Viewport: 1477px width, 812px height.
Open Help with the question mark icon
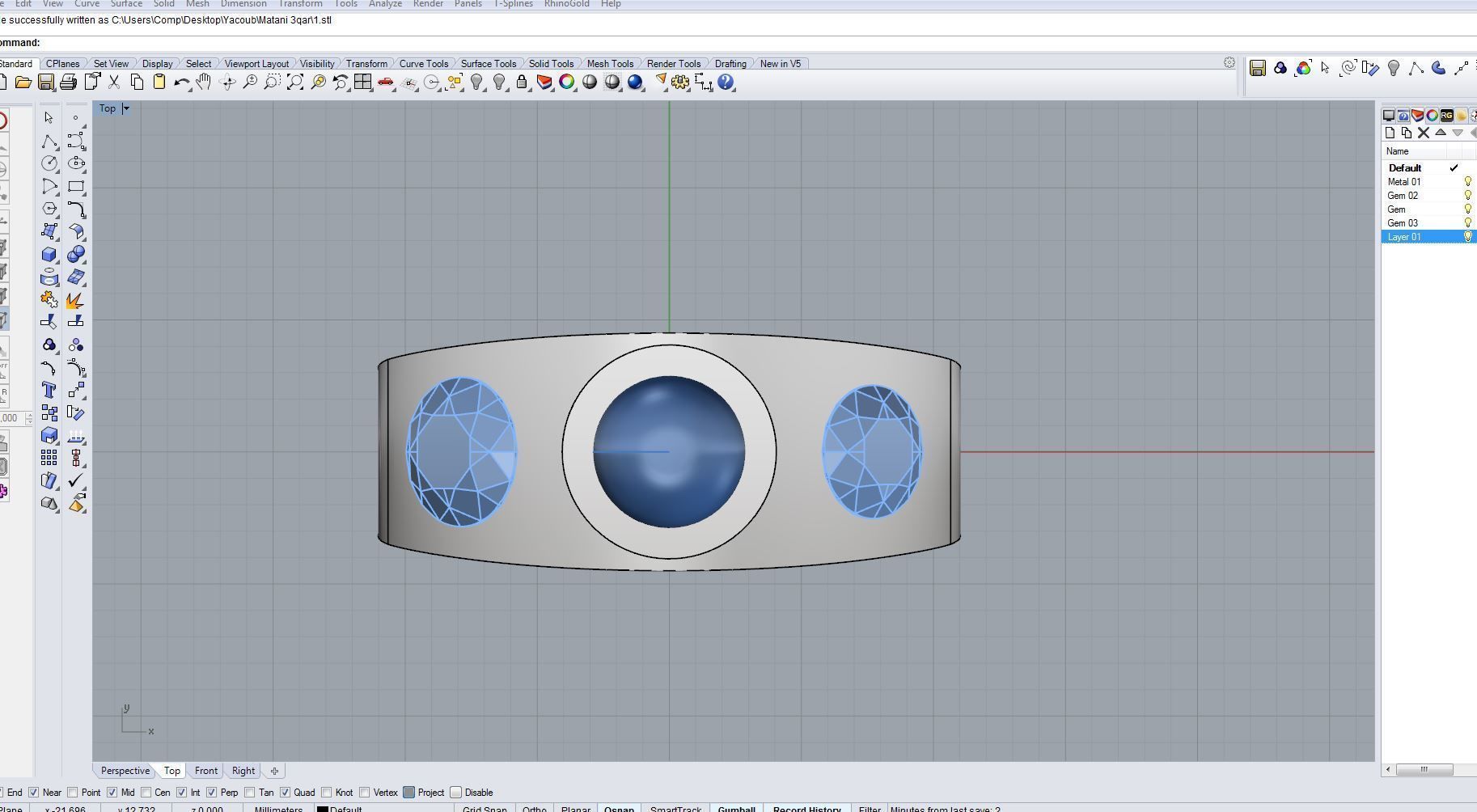726,82
